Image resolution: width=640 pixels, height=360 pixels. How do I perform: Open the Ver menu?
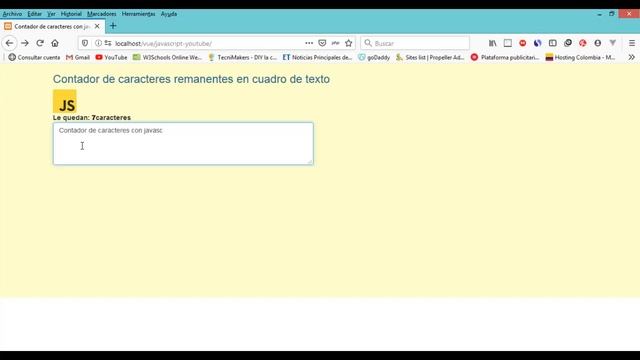click(x=51, y=14)
